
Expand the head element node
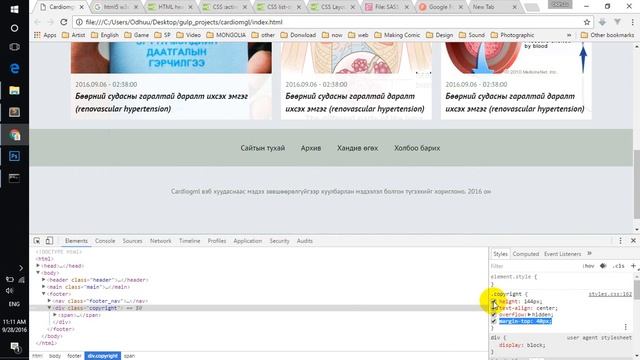coord(38,266)
